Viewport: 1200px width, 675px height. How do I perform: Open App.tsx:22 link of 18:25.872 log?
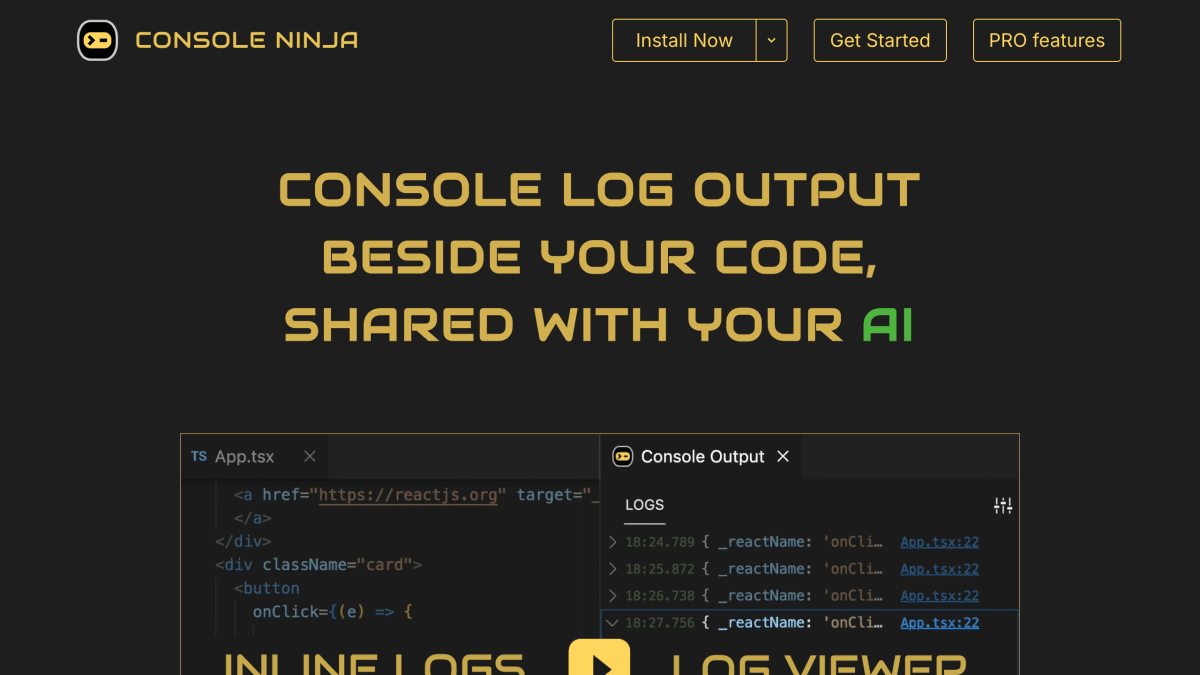point(939,569)
